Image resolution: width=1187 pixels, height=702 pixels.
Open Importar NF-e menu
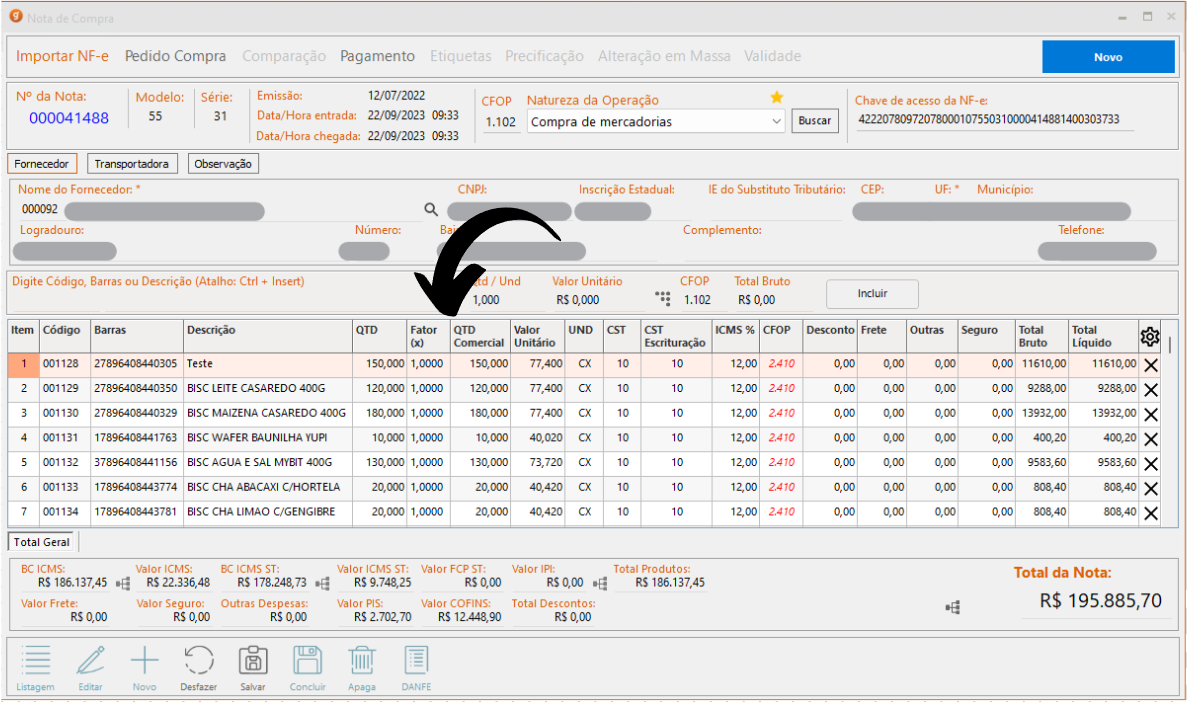click(x=62, y=56)
